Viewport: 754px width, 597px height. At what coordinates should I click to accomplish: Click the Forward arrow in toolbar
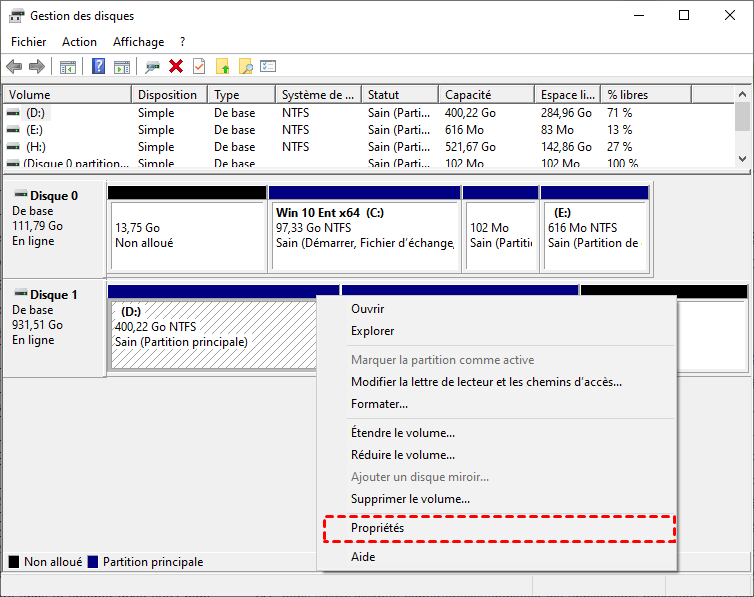[37, 67]
